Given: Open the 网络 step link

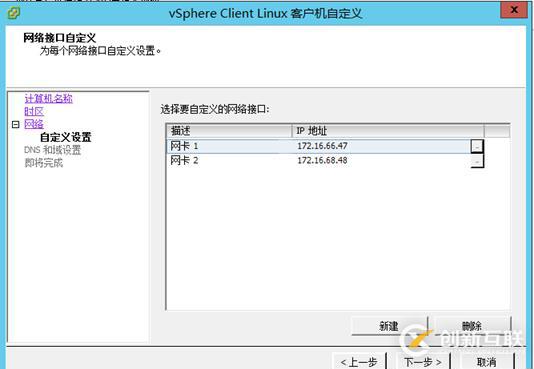Looking at the screenshot, I should tap(34, 124).
